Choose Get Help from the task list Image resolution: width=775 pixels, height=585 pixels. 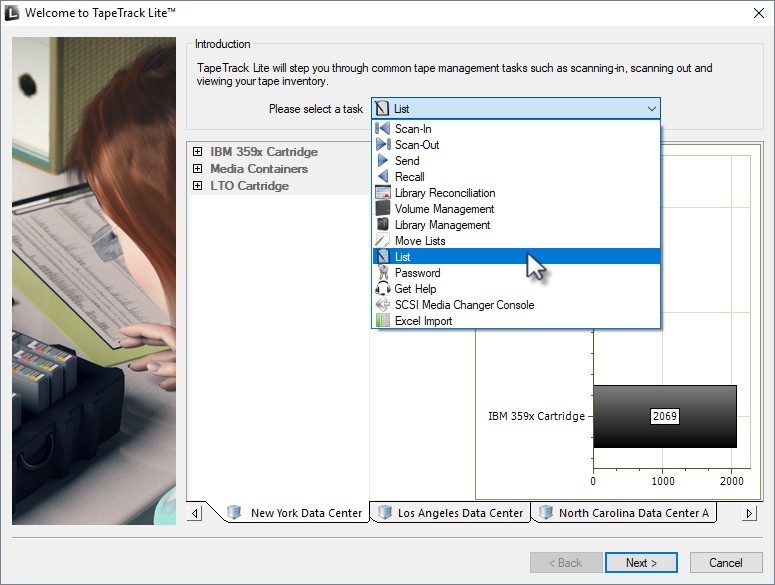[x=516, y=289]
